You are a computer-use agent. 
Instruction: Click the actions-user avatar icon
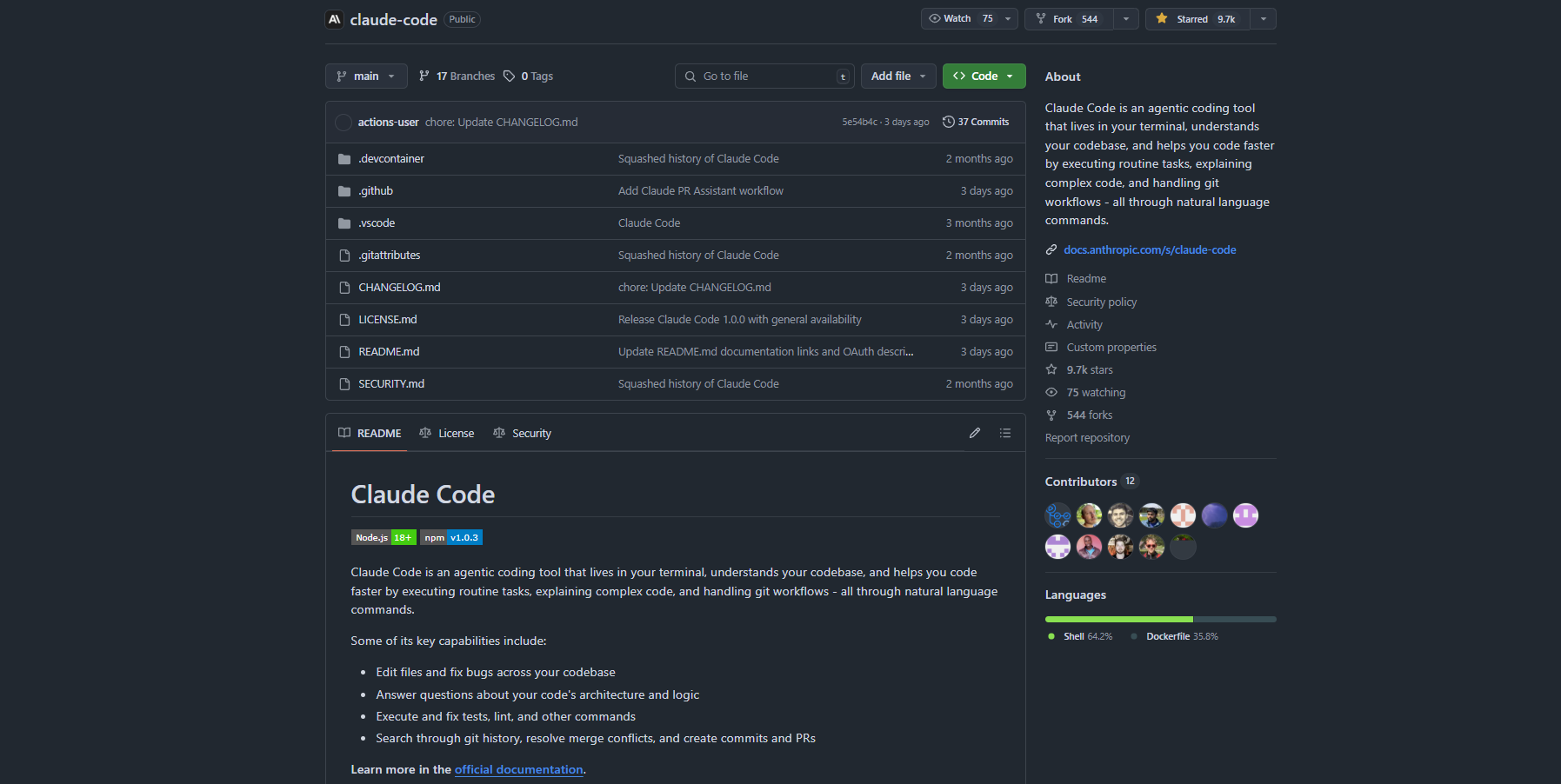coord(344,123)
